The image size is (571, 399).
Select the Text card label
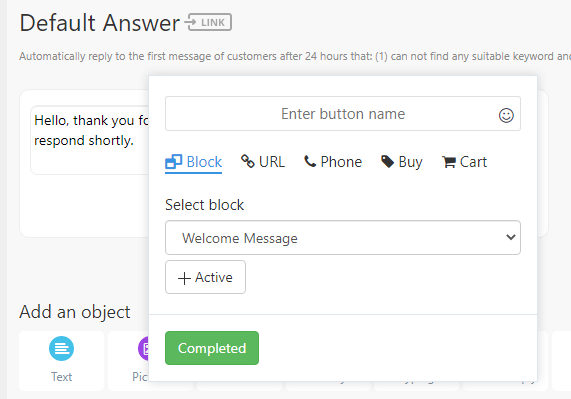click(62, 377)
